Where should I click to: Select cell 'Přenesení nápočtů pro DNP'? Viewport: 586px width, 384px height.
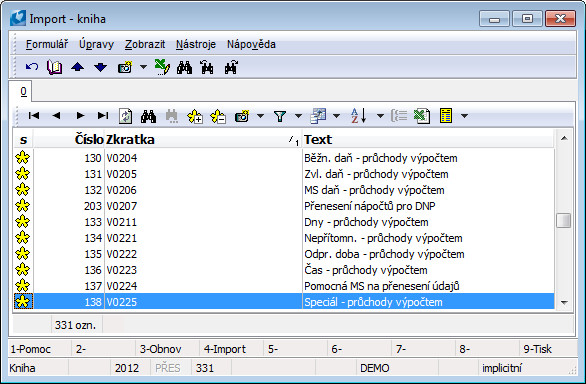pos(428,206)
